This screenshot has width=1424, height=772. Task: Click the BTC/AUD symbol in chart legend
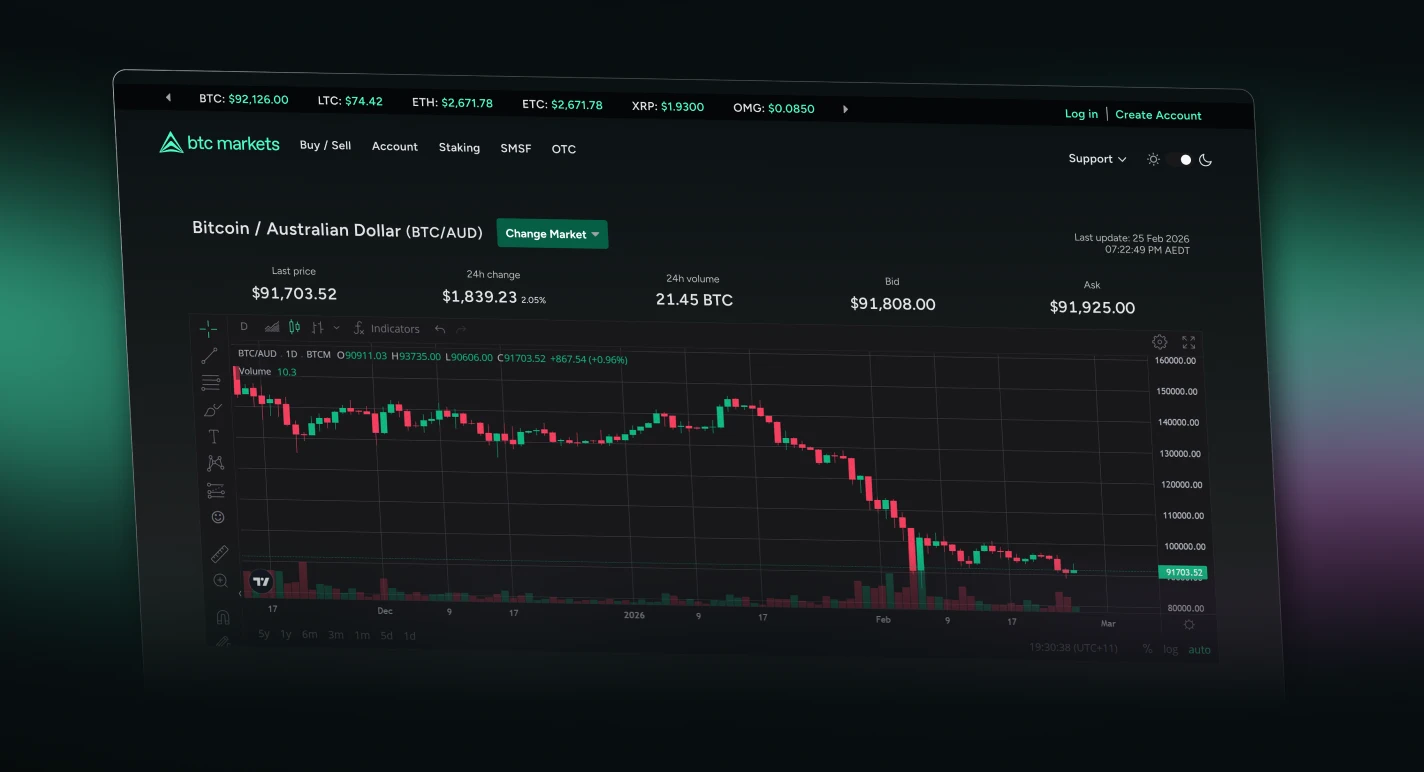pyautogui.click(x=257, y=354)
